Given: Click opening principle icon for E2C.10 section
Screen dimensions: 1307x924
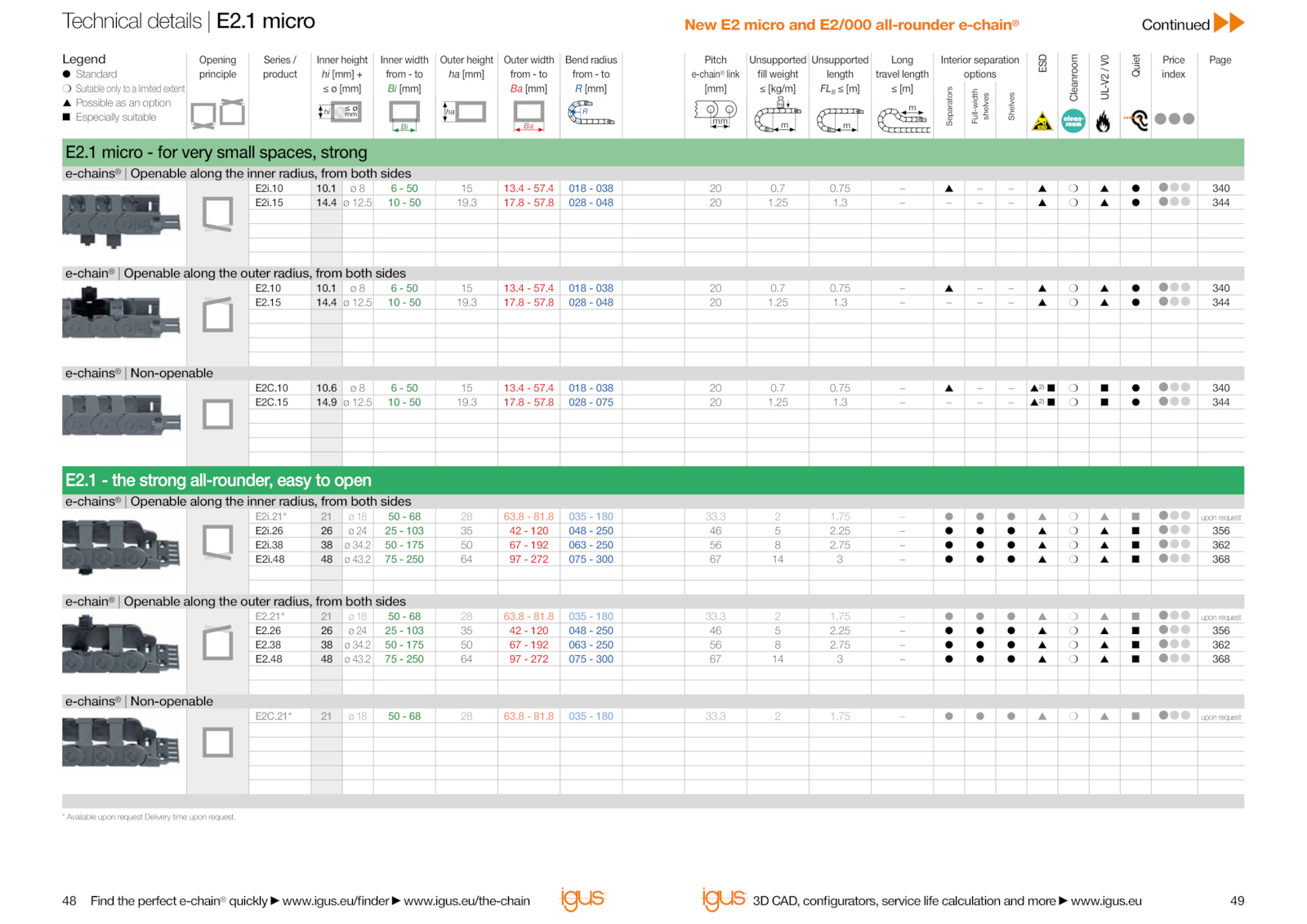Looking at the screenshot, I should tap(217, 414).
